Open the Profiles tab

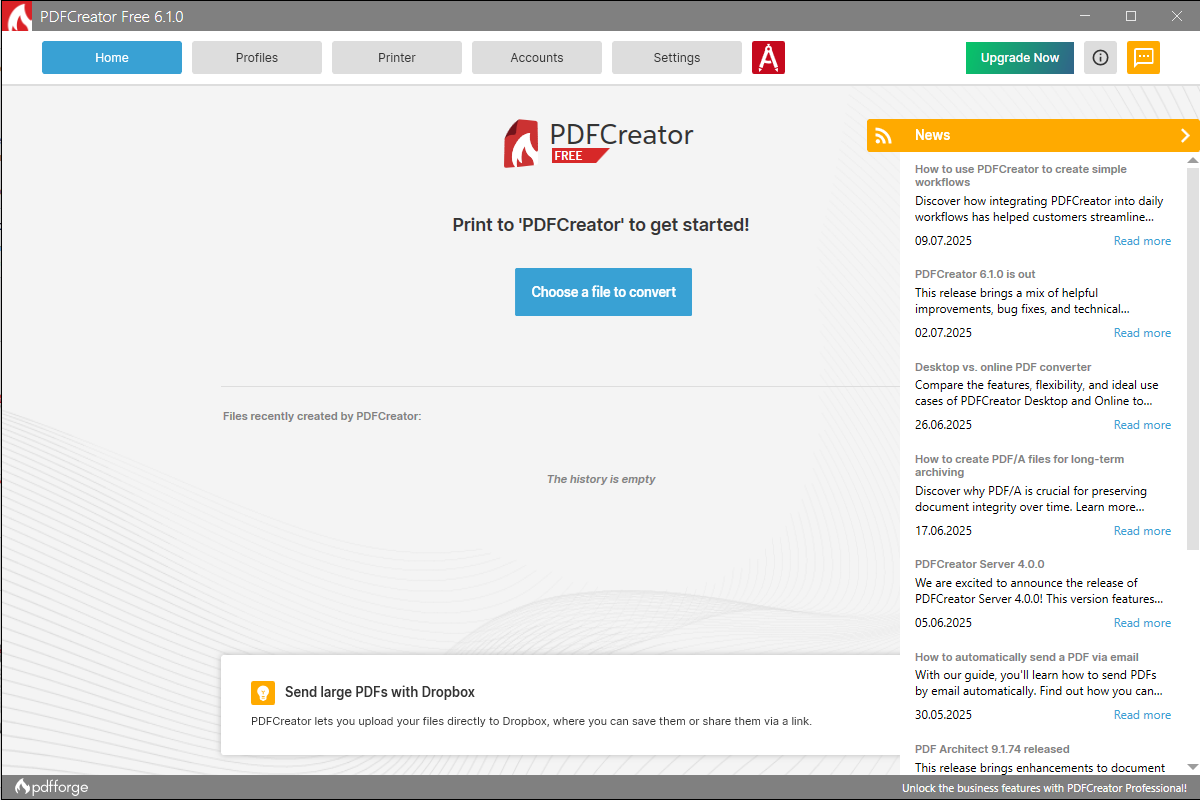point(257,57)
